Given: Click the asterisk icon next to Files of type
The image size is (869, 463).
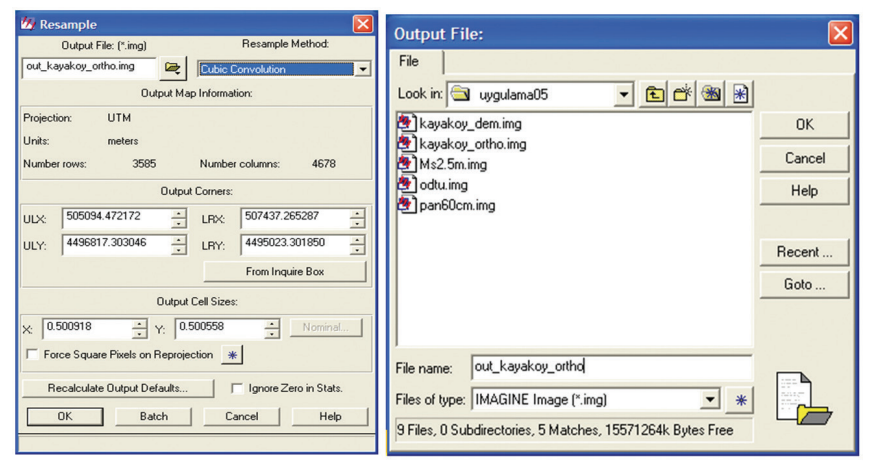Looking at the screenshot, I should (740, 400).
